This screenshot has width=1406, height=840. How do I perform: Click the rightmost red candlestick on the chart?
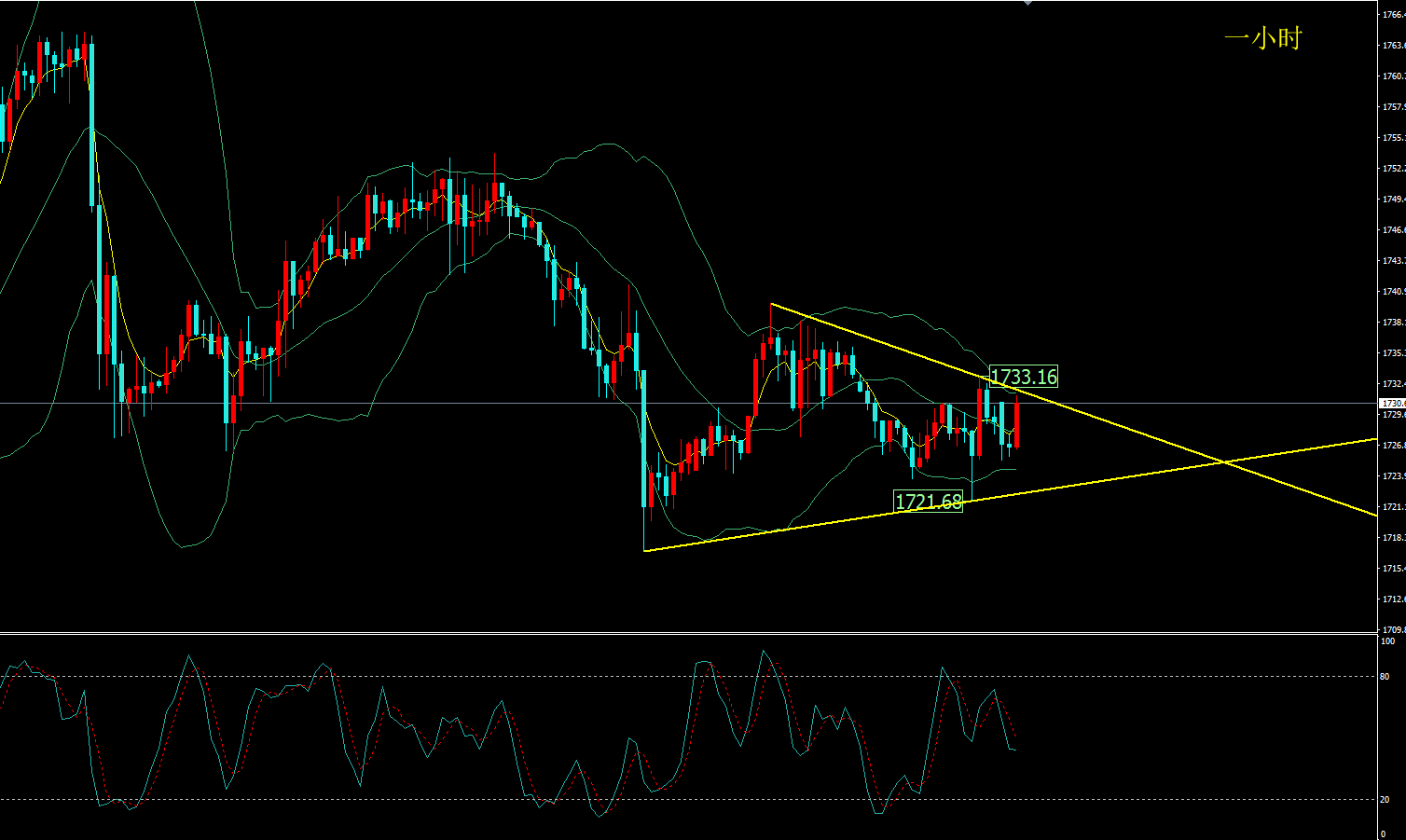point(1016,424)
